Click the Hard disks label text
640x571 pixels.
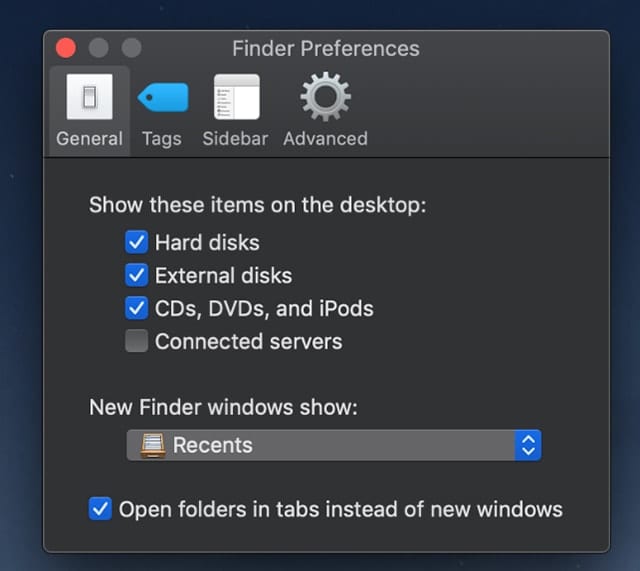pos(207,242)
